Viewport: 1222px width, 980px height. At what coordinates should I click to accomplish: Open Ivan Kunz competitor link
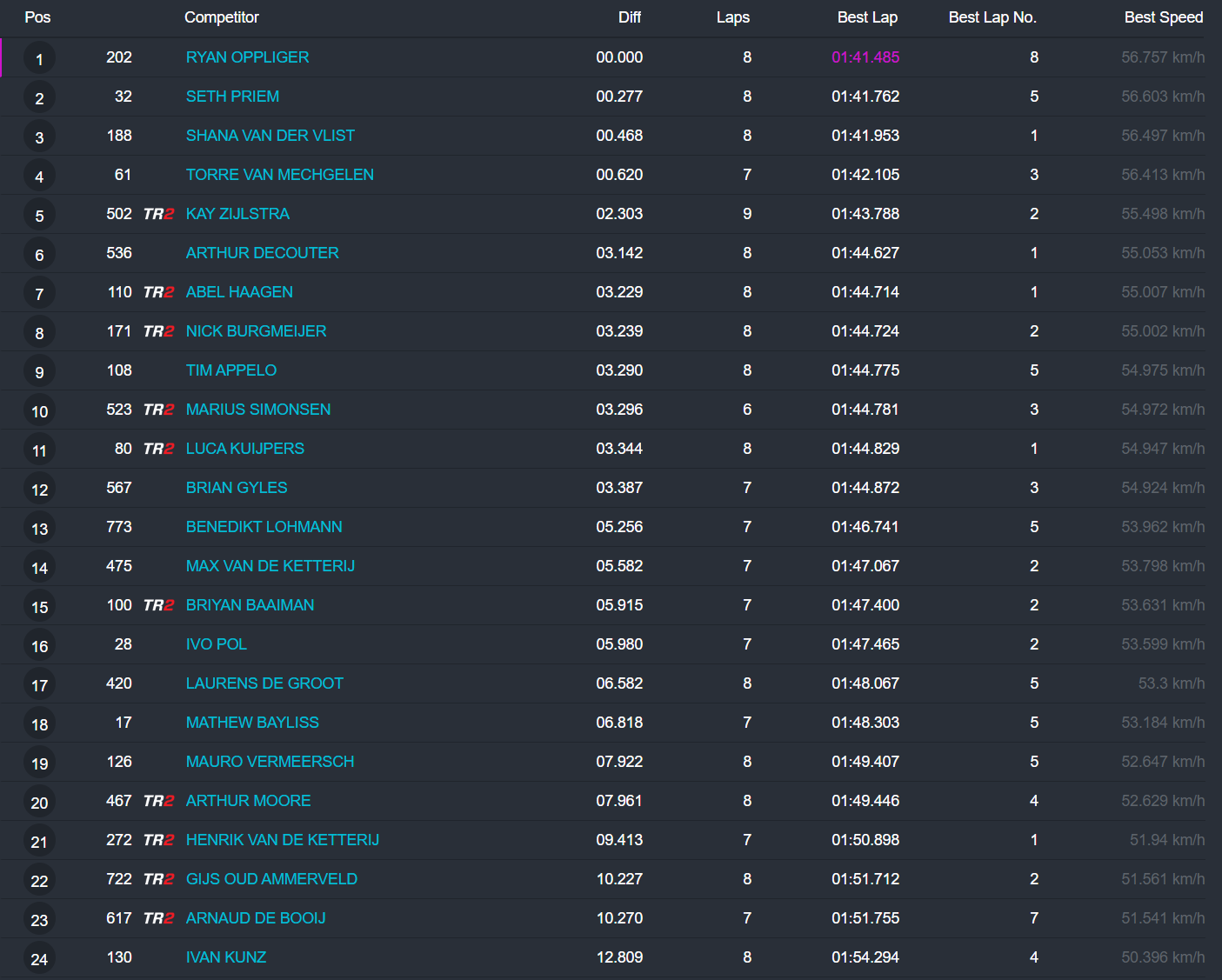[225, 957]
